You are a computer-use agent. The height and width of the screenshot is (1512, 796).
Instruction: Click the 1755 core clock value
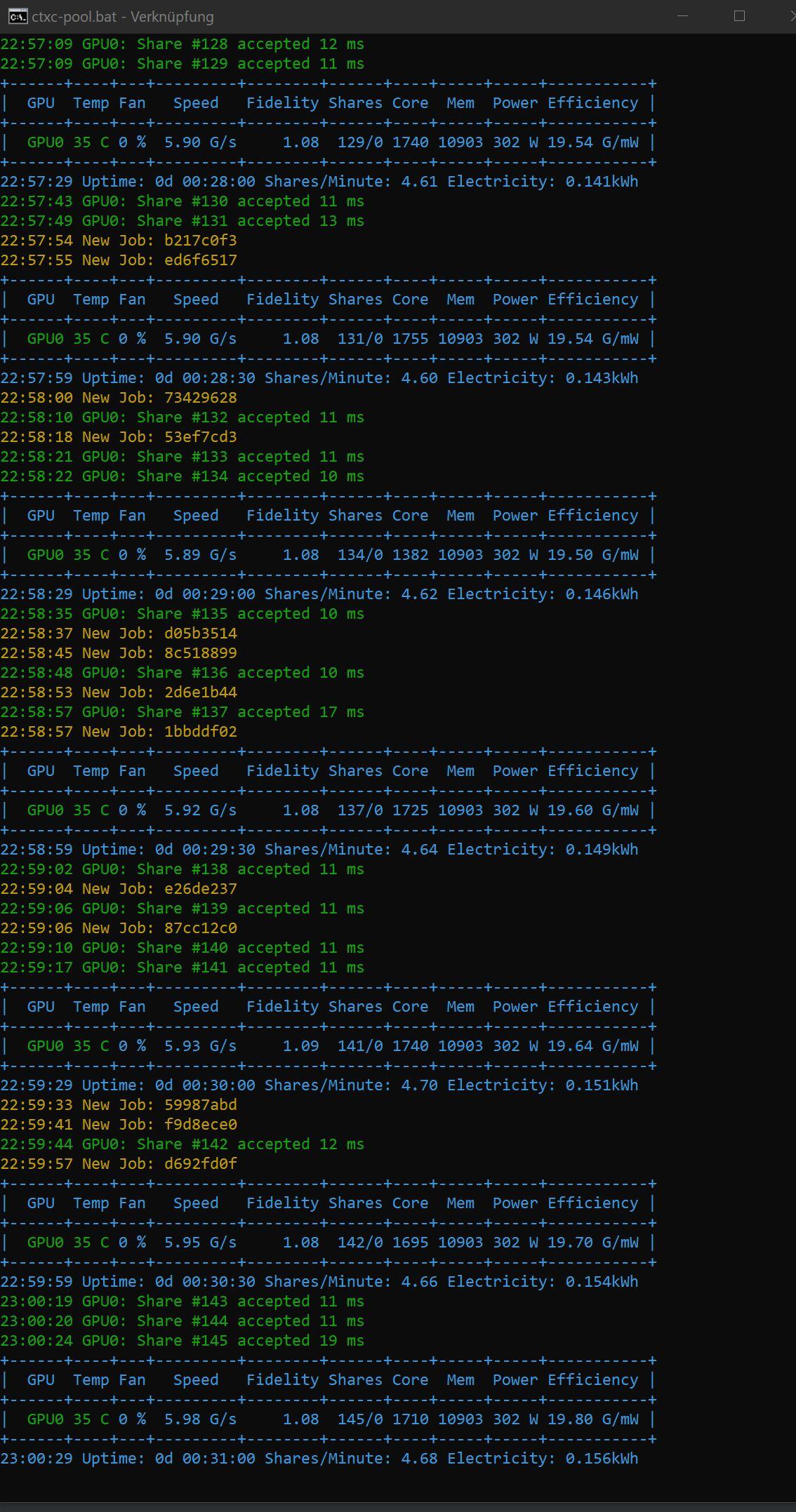(411, 339)
